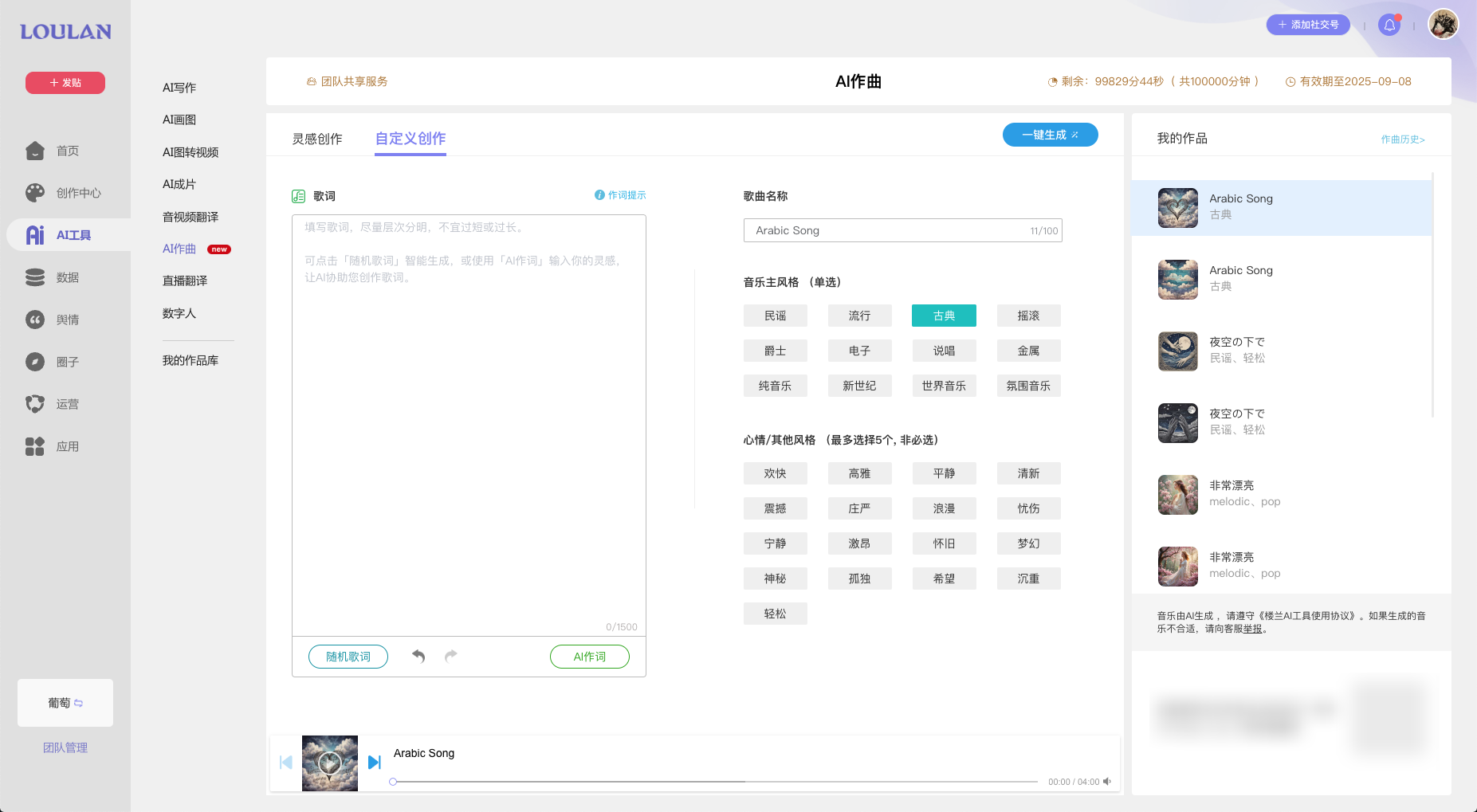
Task: Open the 首页 home icon in sidebar
Action: click(x=35, y=150)
